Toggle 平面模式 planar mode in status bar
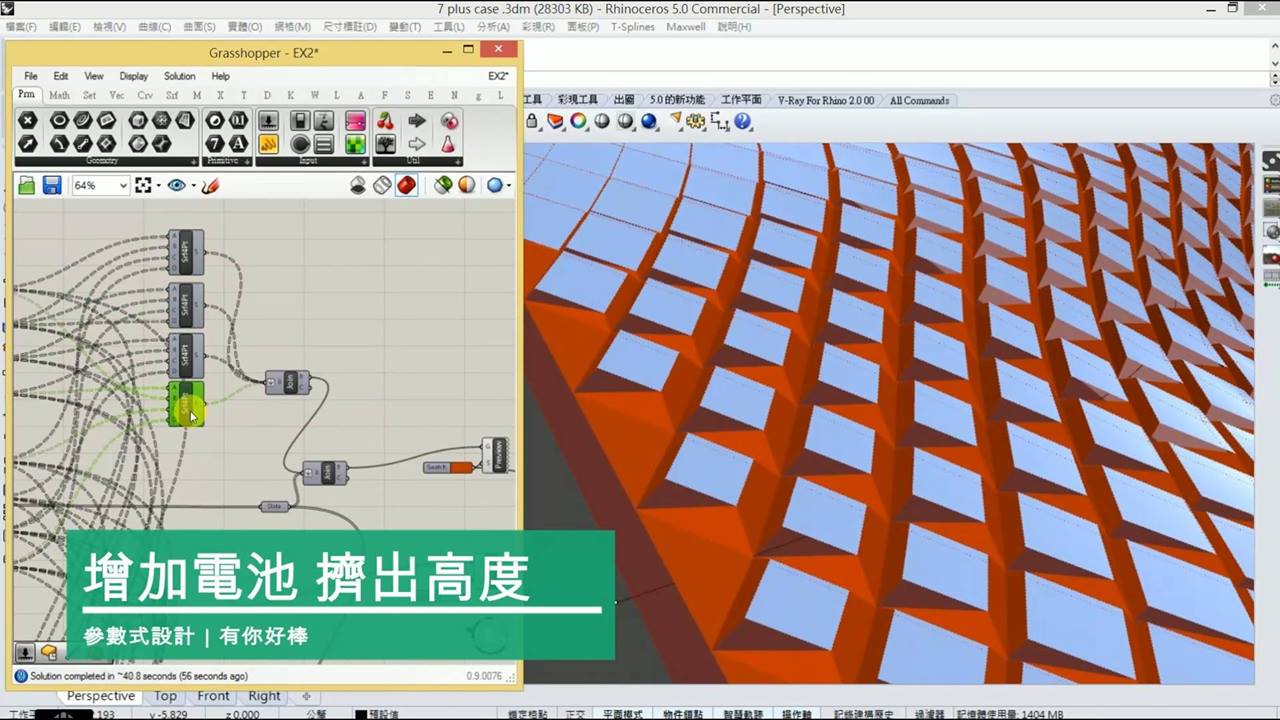 (x=622, y=714)
